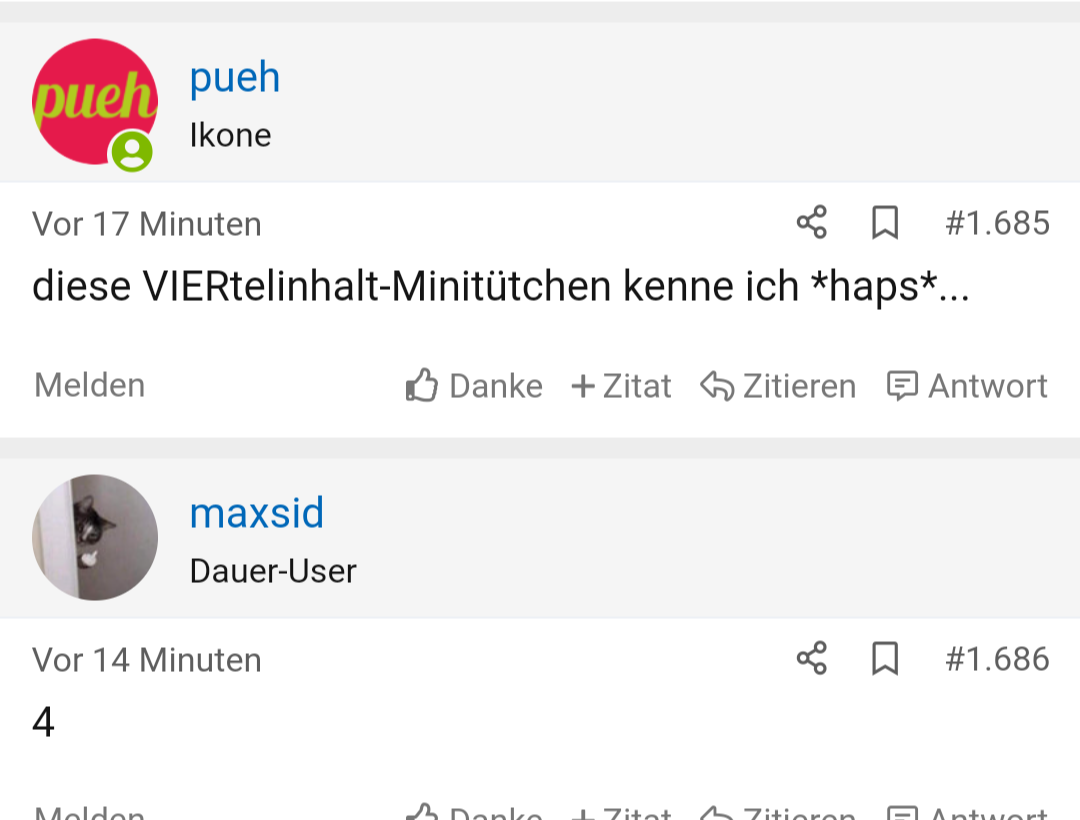Image resolution: width=1080 pixels, height=820 pixels.
Task: Report pueh's post with Melden
Action: pyautogui.click(x=90, y=385)
